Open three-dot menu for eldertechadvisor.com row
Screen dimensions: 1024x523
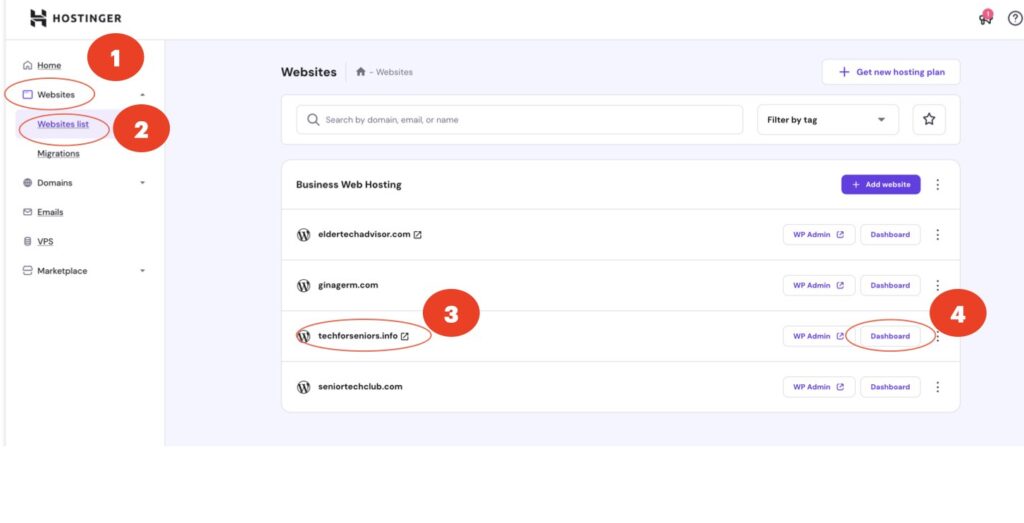click(937, 235)
